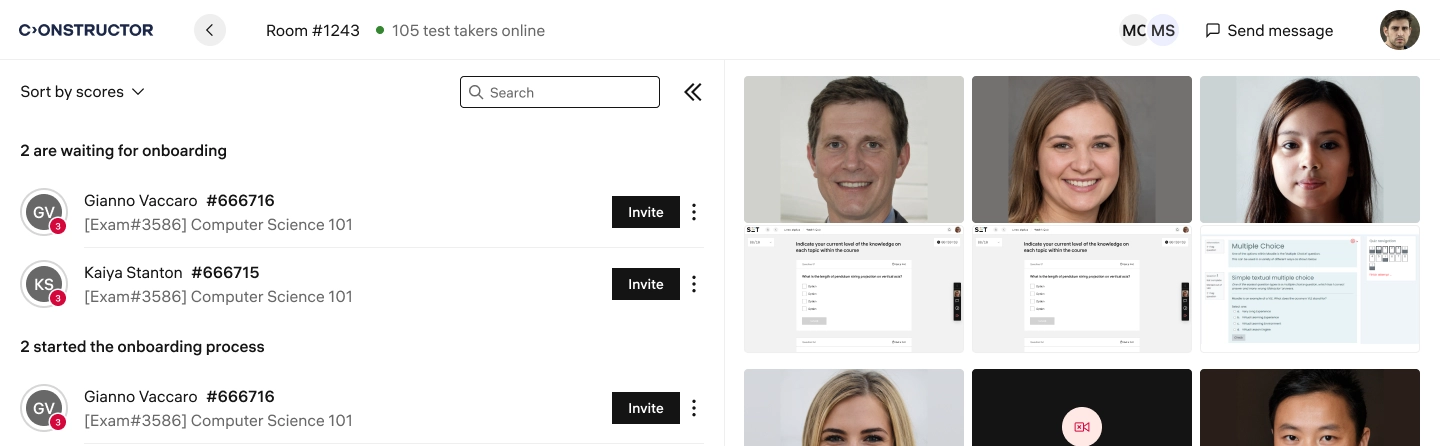The width and height of the screenshot is (1440, 446).
Task: Click the search magnifier icon
Action: [476, 92]
